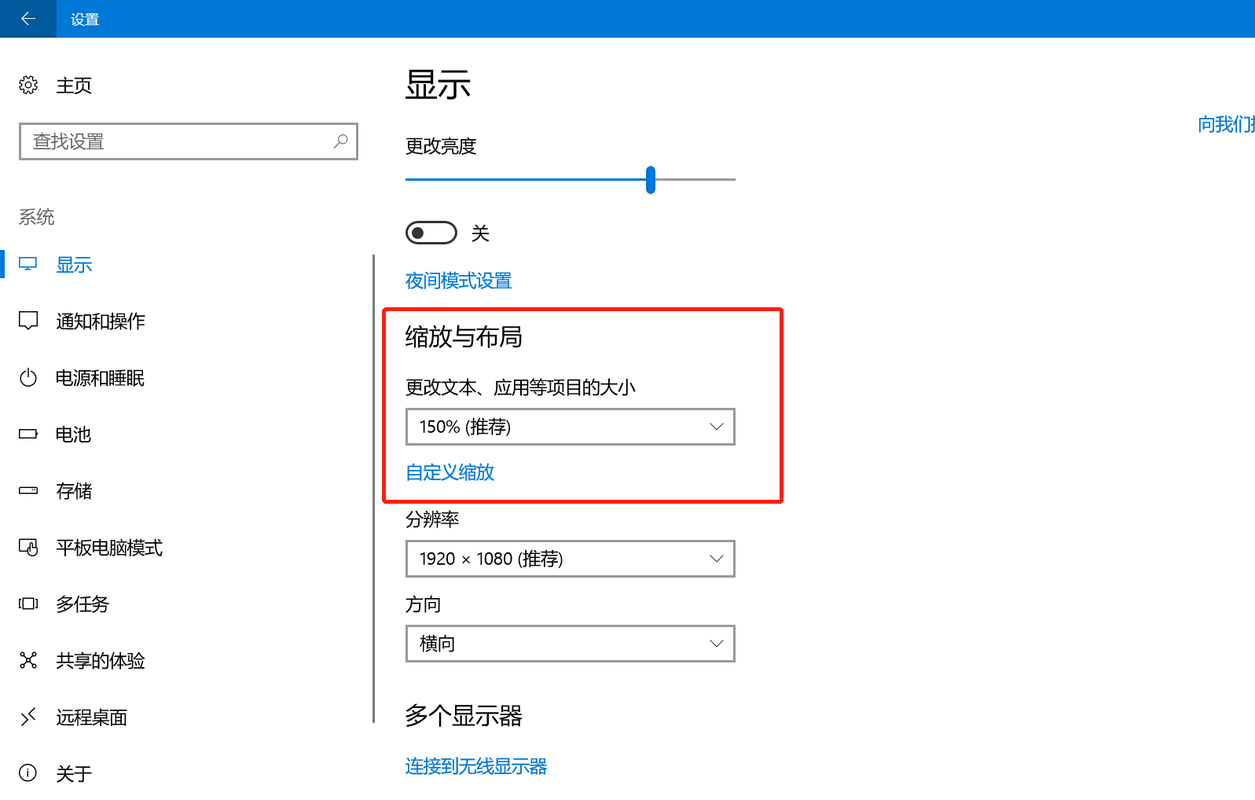Open 夜间模式设置 link
The height and width of the screenshot is (800, 1255).
459,281
